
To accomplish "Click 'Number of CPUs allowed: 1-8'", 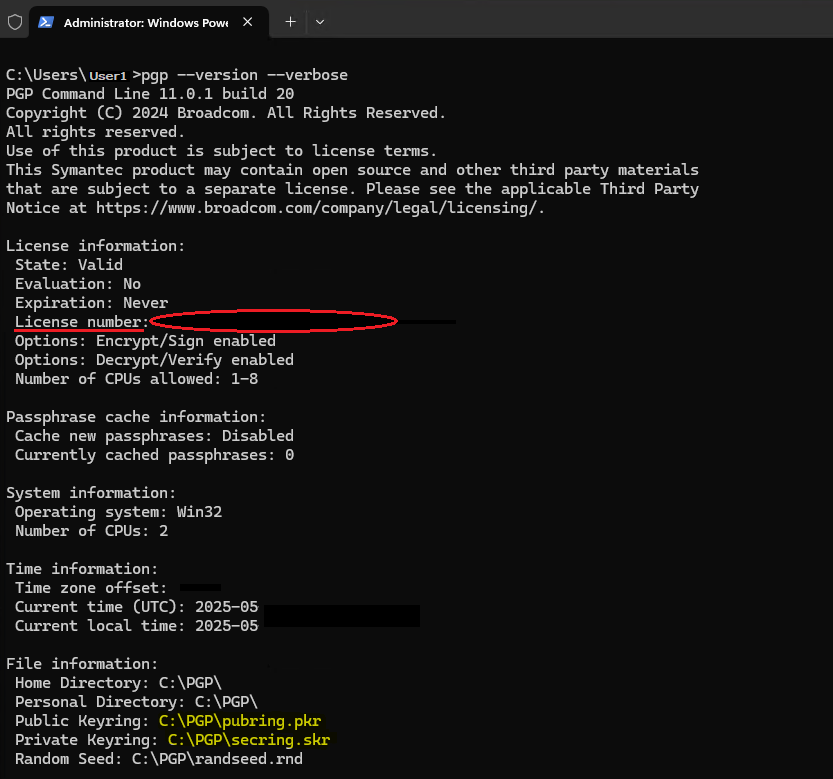I will [x=137, y=379].
